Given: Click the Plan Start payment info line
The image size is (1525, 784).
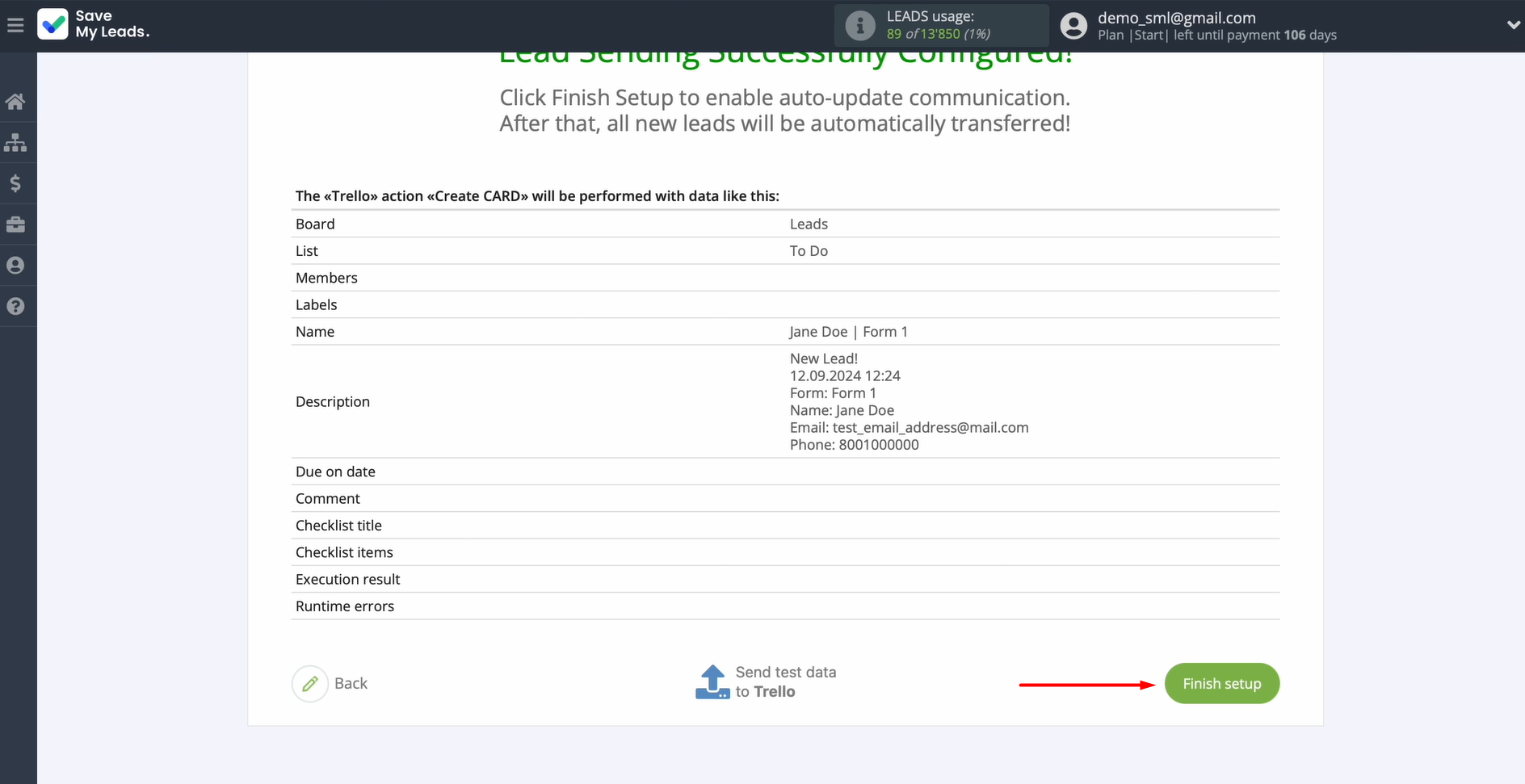Looking at the screenshot, I should click(1216, 36).
